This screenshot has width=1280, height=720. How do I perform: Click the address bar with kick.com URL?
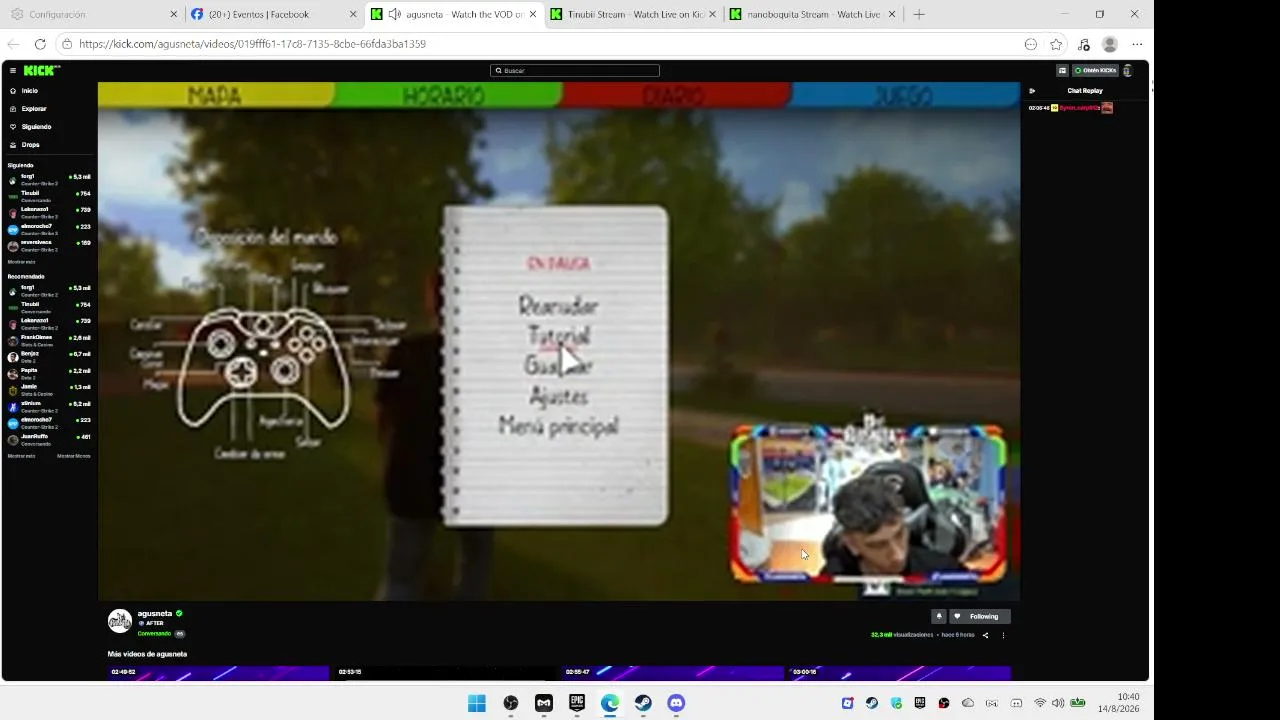540,44
